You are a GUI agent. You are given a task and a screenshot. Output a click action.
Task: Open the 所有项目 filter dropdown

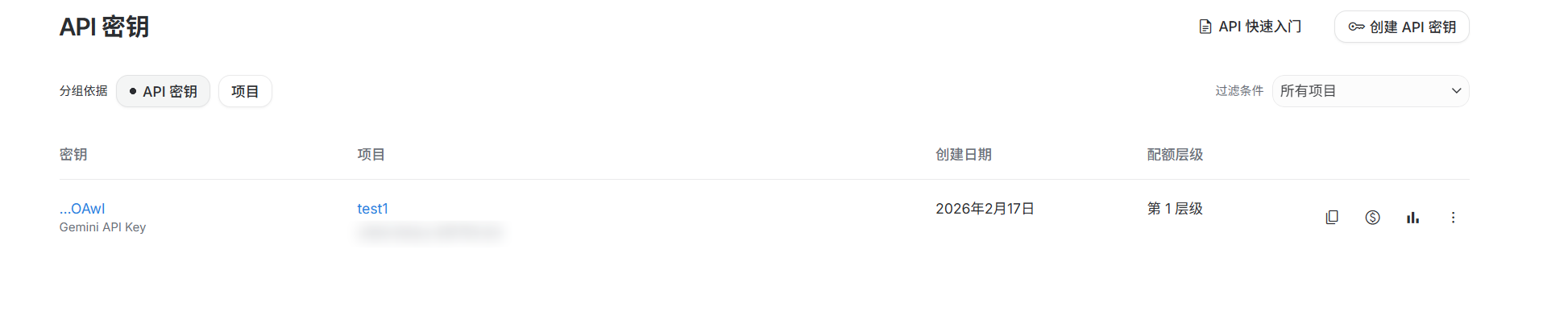tap(1370, 91)
